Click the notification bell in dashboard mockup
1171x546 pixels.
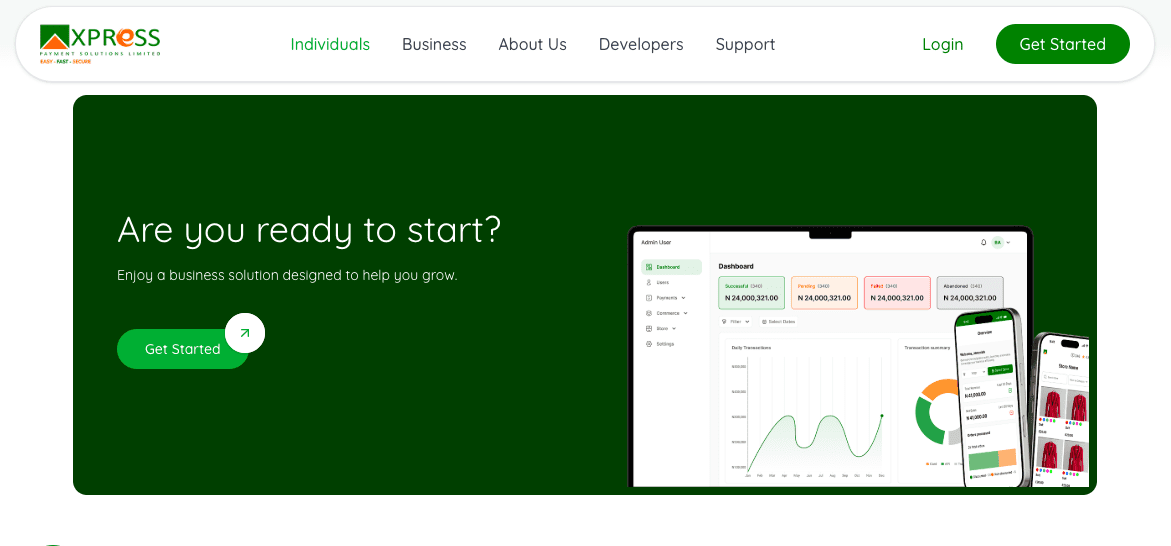(x=983, y=242)
